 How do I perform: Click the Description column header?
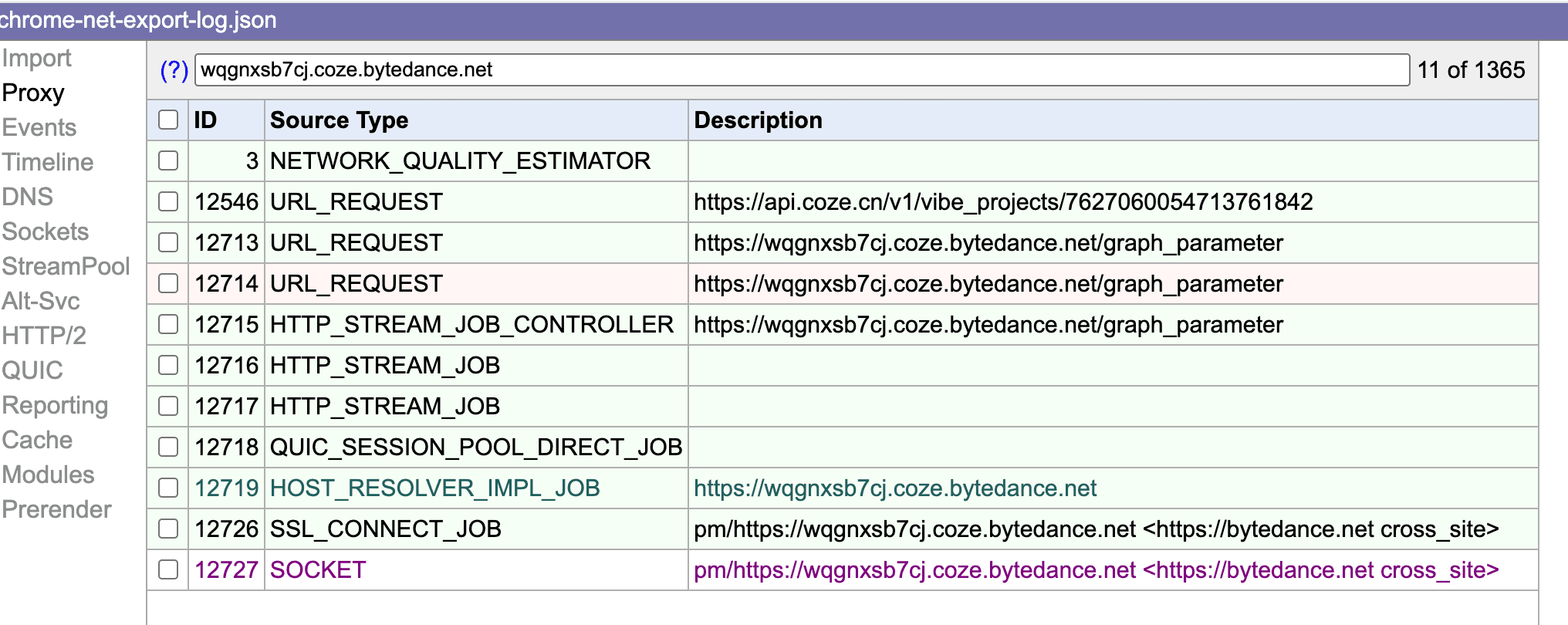[758, 120]
